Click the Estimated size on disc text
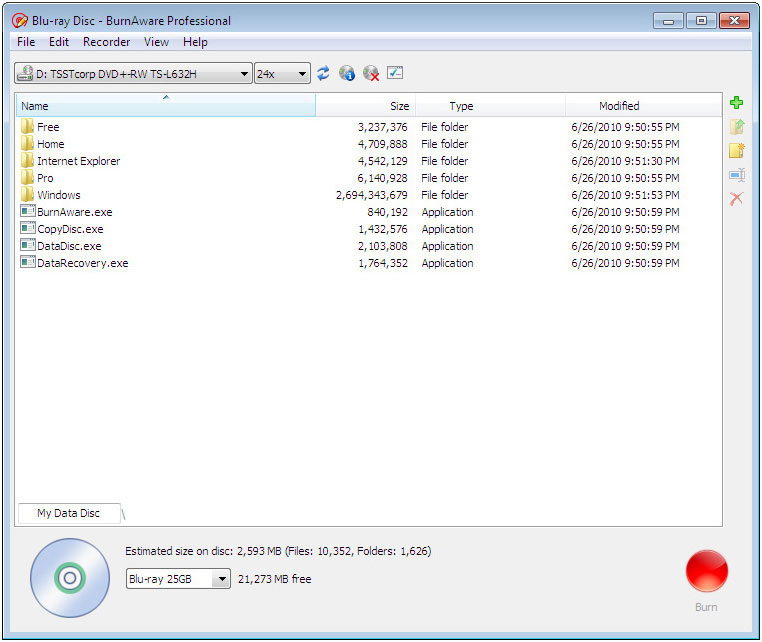762x642 pixels. 278,551
